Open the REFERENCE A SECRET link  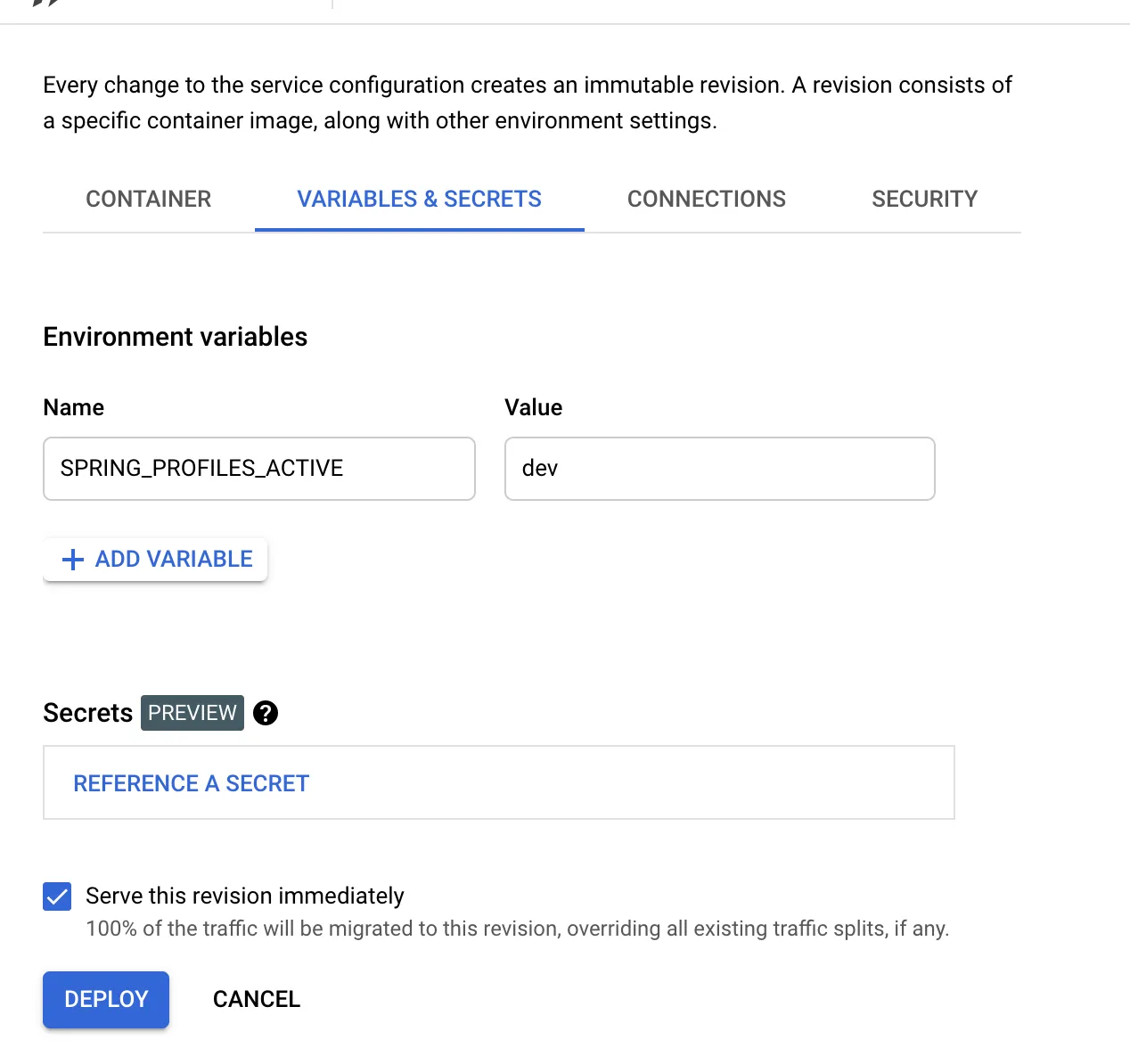pyautogui.click(x=192, y=783)
